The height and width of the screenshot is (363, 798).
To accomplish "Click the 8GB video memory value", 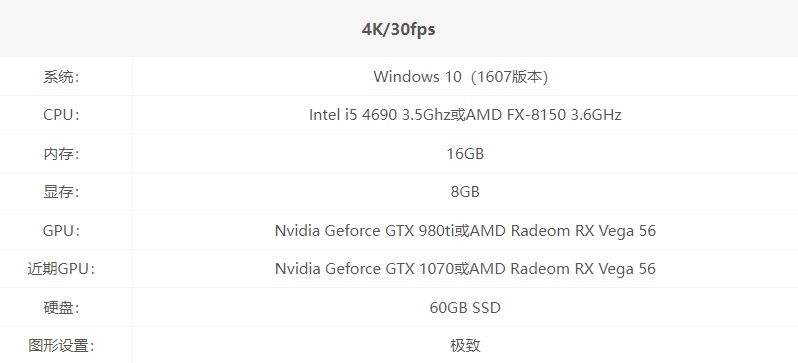I will click(x=465, y=192).
